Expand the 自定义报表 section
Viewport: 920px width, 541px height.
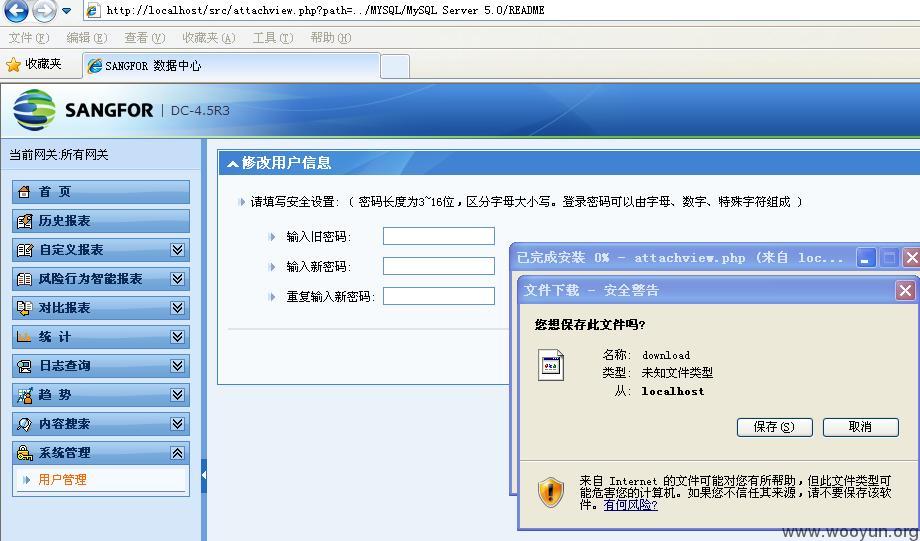(x=178, y=250)
